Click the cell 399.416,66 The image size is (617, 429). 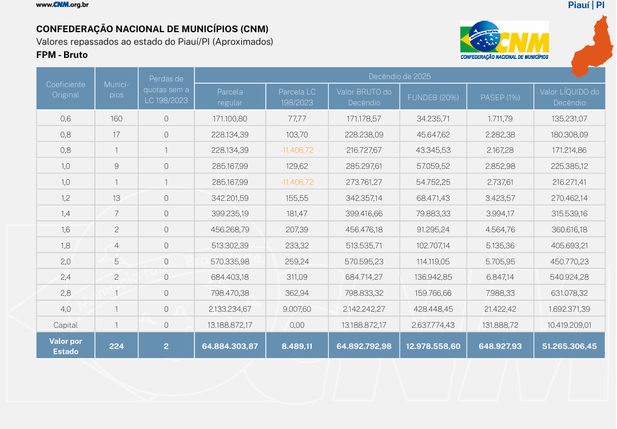coord(364,214)
